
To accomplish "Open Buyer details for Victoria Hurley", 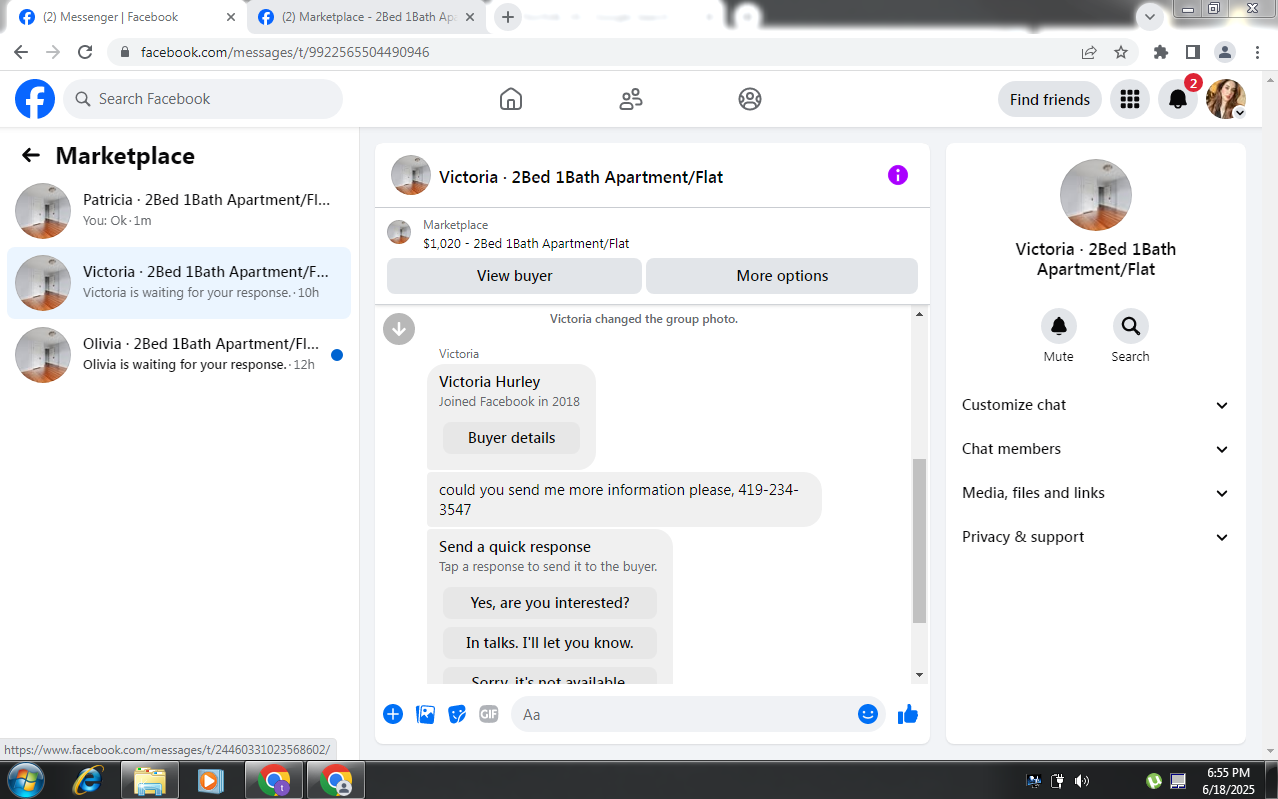I will pos(511,438).
